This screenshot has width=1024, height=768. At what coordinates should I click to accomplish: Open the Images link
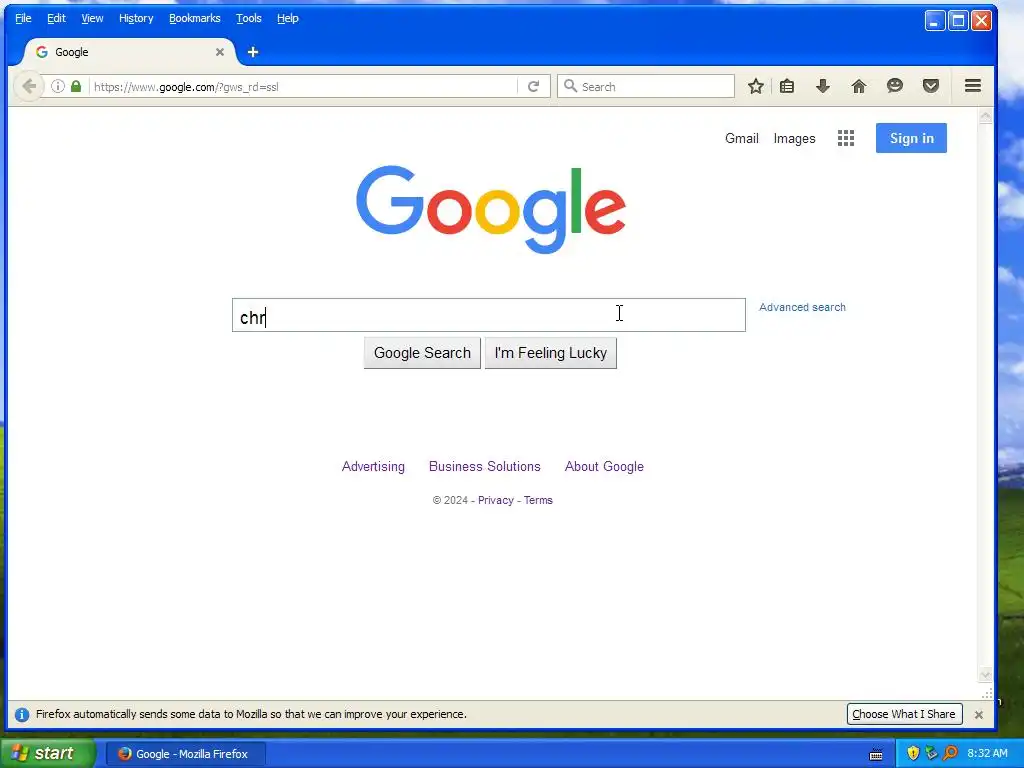(x=794, y=138)
